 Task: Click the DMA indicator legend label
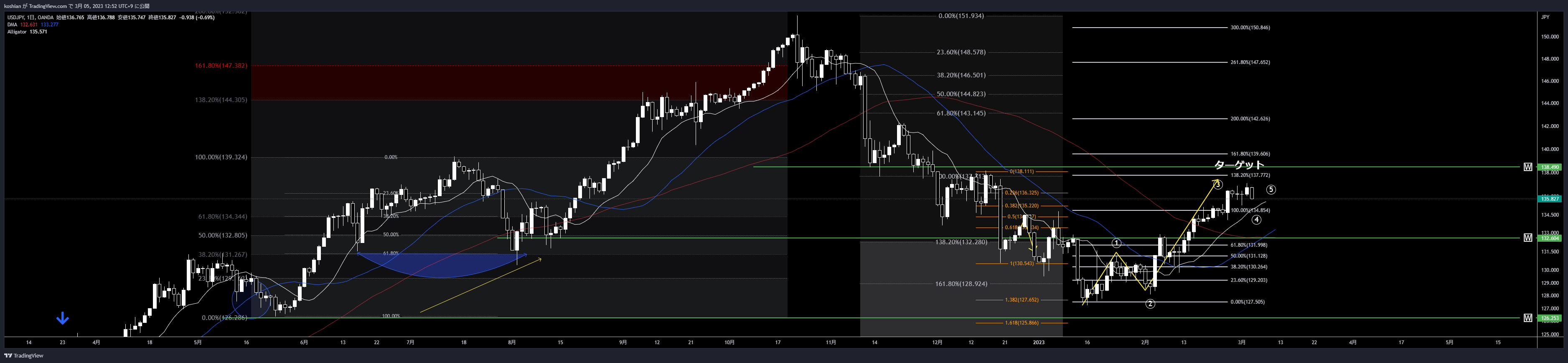click(12, 25)
